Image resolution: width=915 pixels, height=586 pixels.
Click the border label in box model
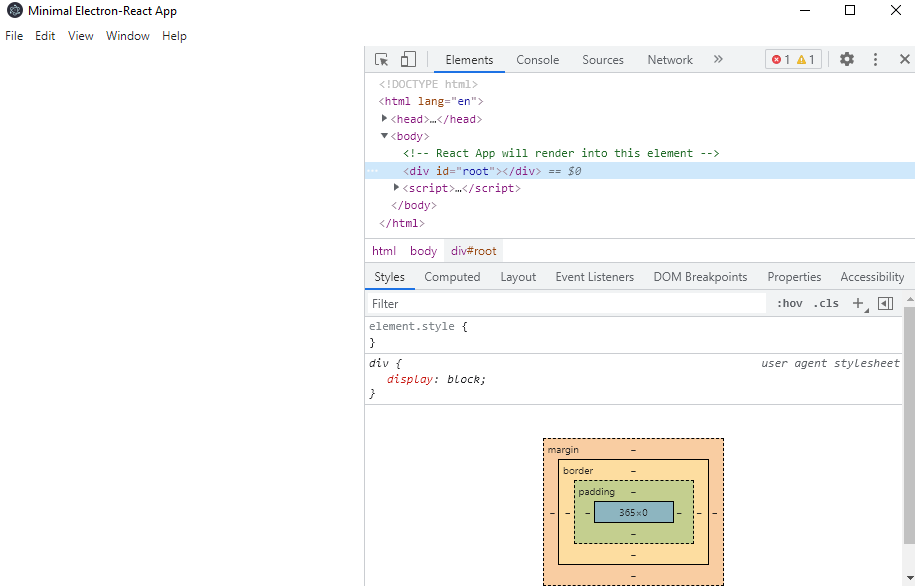tap(578, 470)
